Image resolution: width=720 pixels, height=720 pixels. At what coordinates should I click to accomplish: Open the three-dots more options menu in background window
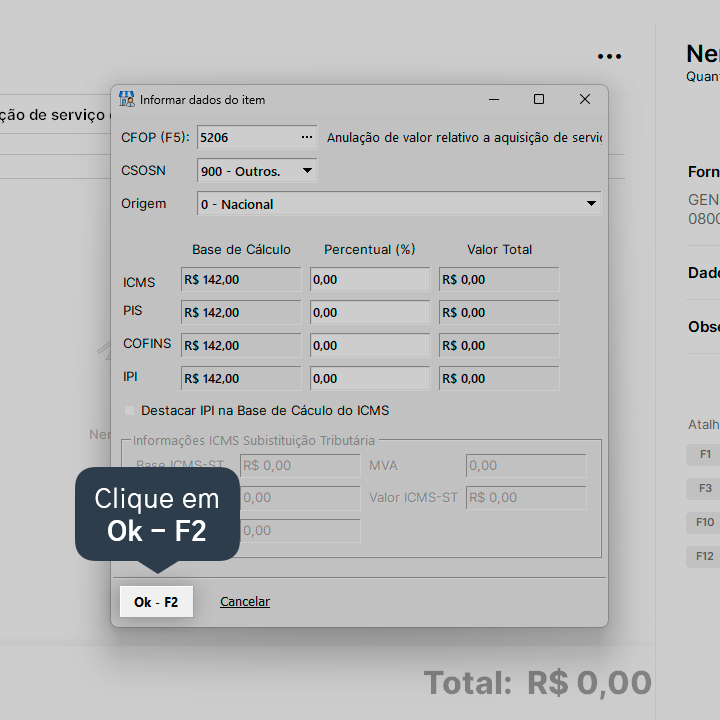pos(609,56)
